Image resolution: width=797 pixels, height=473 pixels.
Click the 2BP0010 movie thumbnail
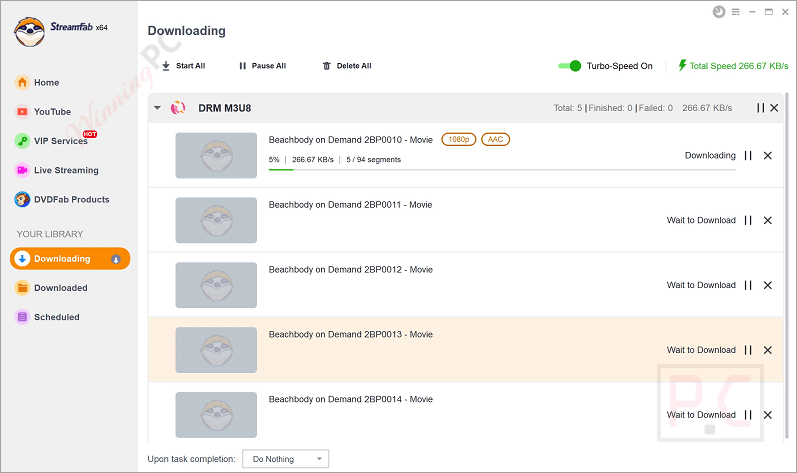pos(216,155)
